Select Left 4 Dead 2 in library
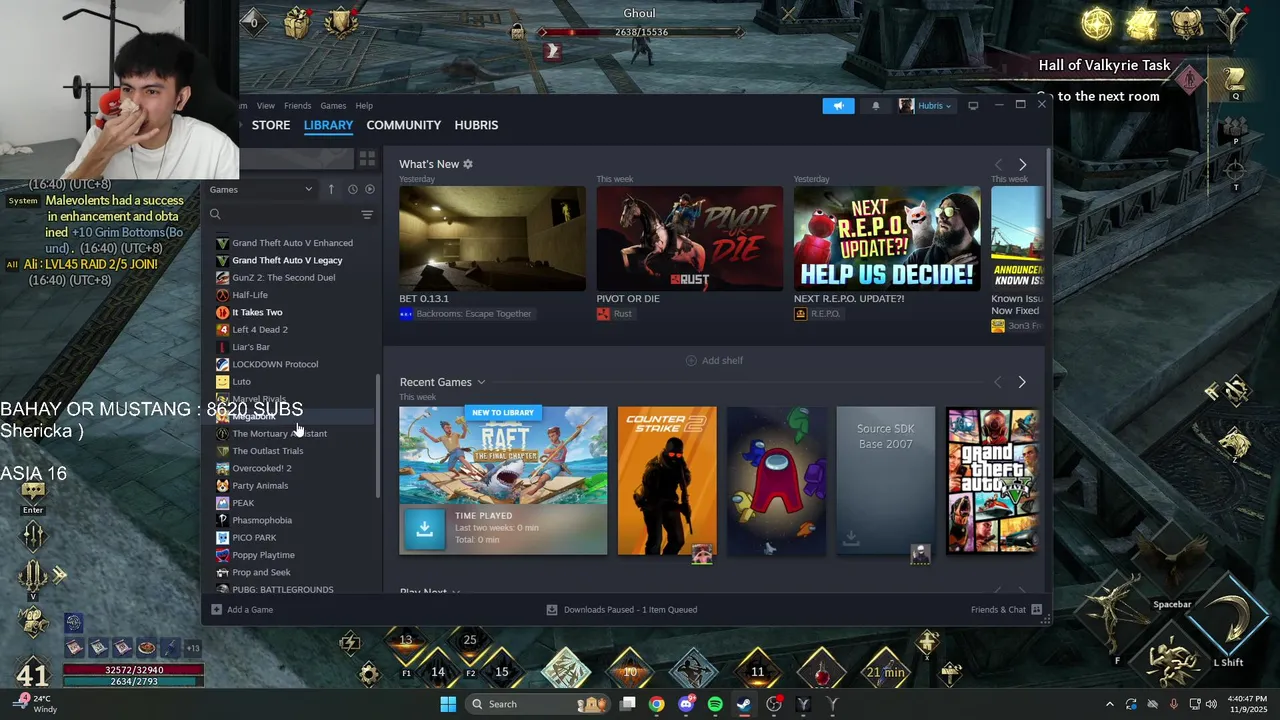 259,330
